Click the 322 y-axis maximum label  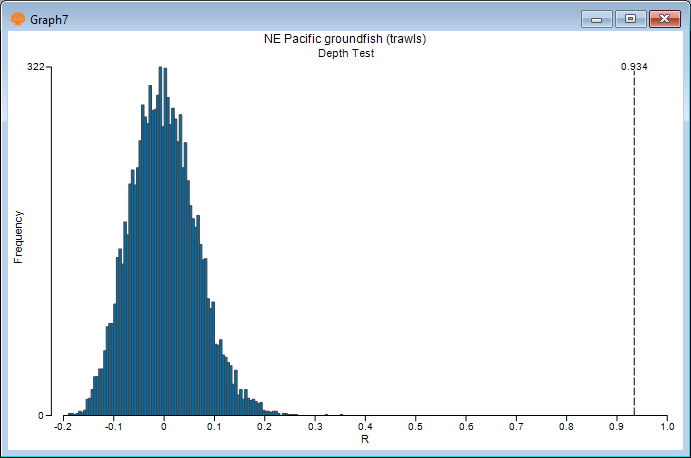[x=34, y=67]
